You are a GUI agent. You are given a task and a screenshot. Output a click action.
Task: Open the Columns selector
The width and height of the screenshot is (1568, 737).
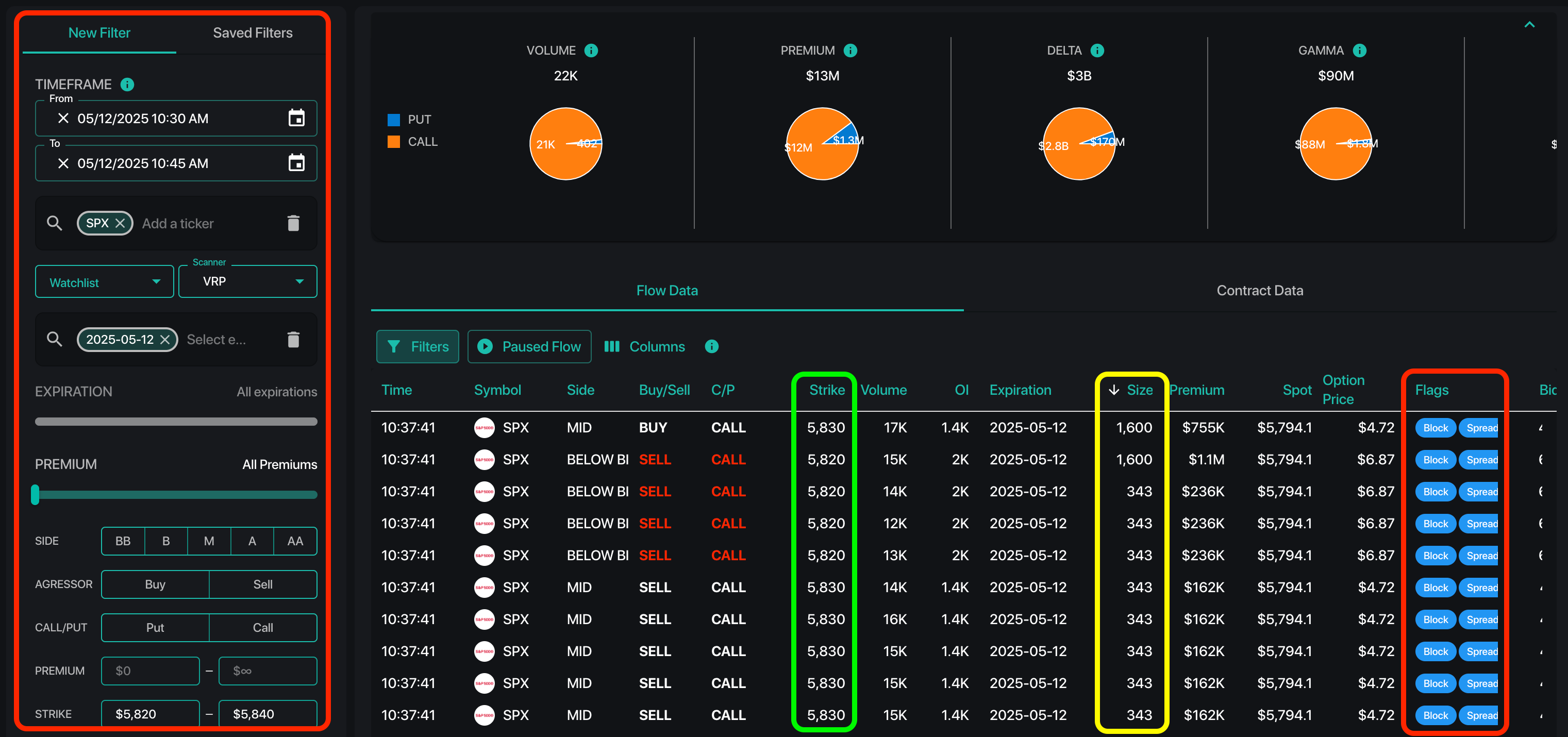[645, 347]
